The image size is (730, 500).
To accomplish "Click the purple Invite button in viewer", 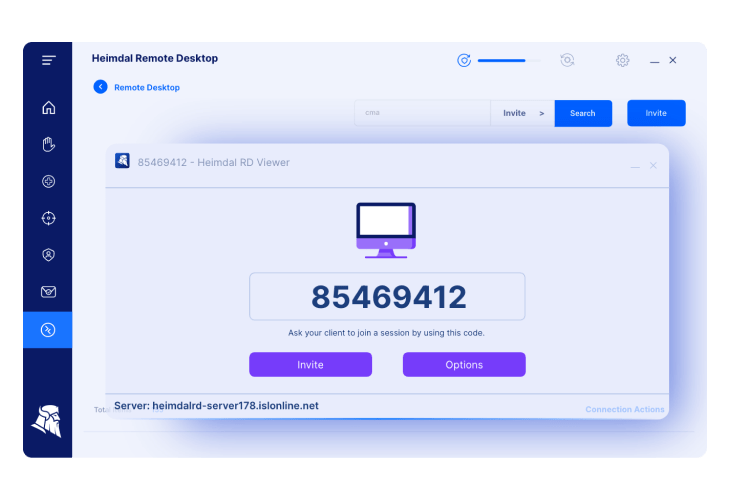I will (x=311, y=365).
